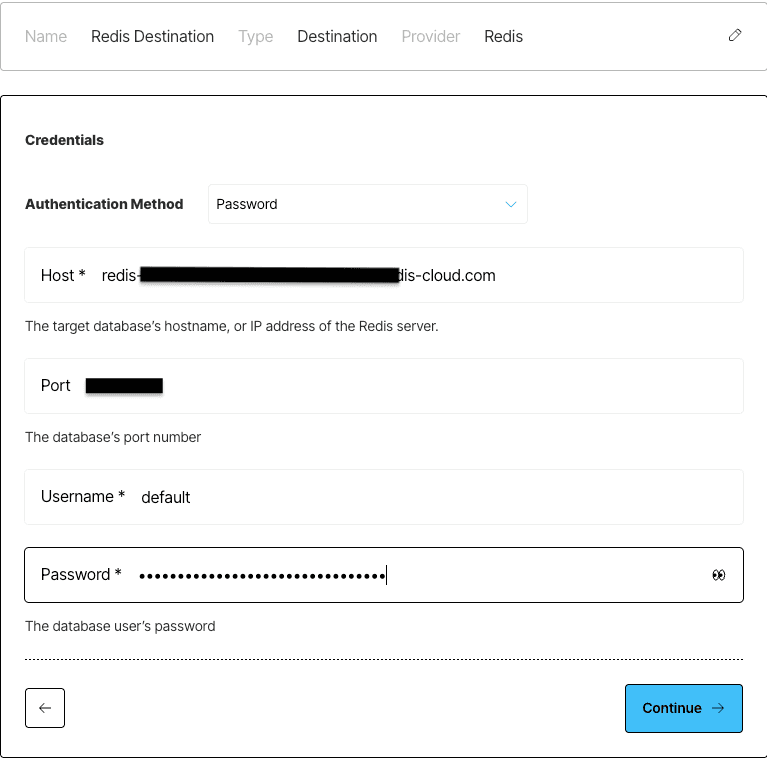
Task: Click the Redis provider value
Action: click(x=503, y=37)
